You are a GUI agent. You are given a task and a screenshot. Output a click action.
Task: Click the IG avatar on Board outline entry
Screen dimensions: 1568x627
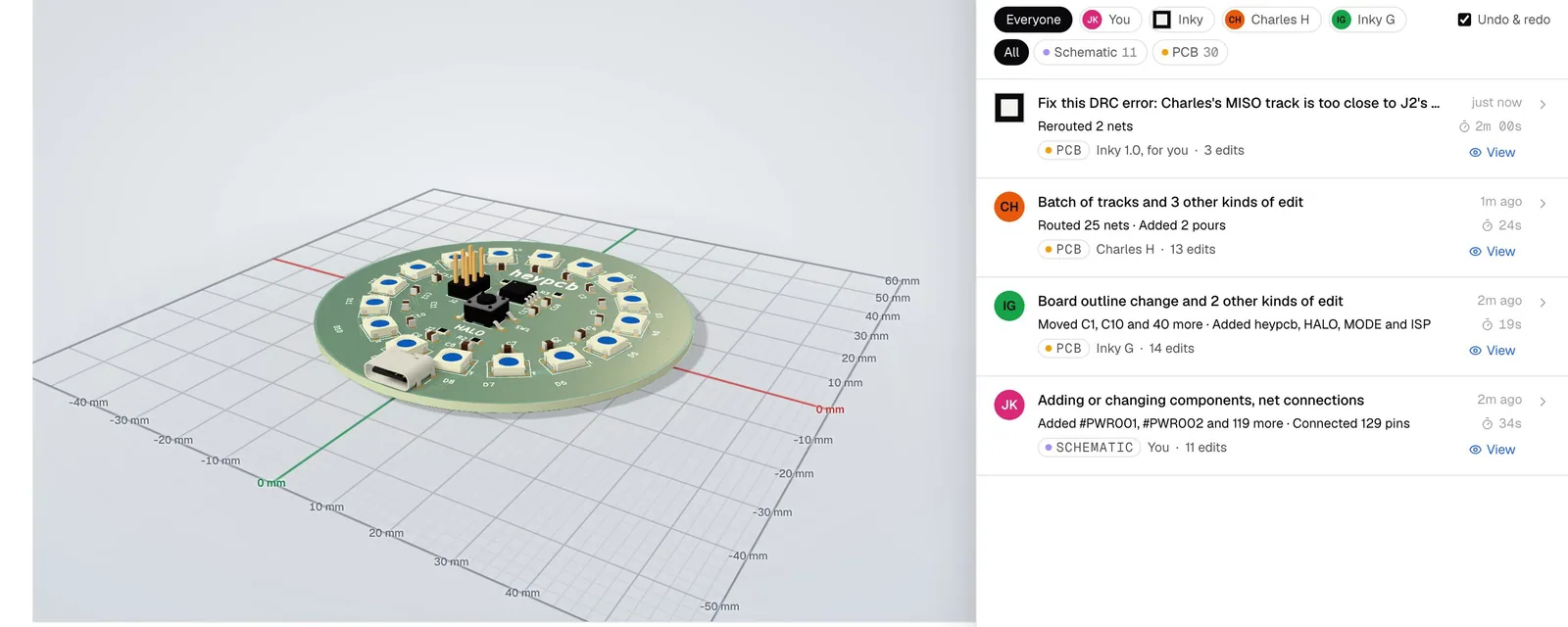click(1009, 306)
